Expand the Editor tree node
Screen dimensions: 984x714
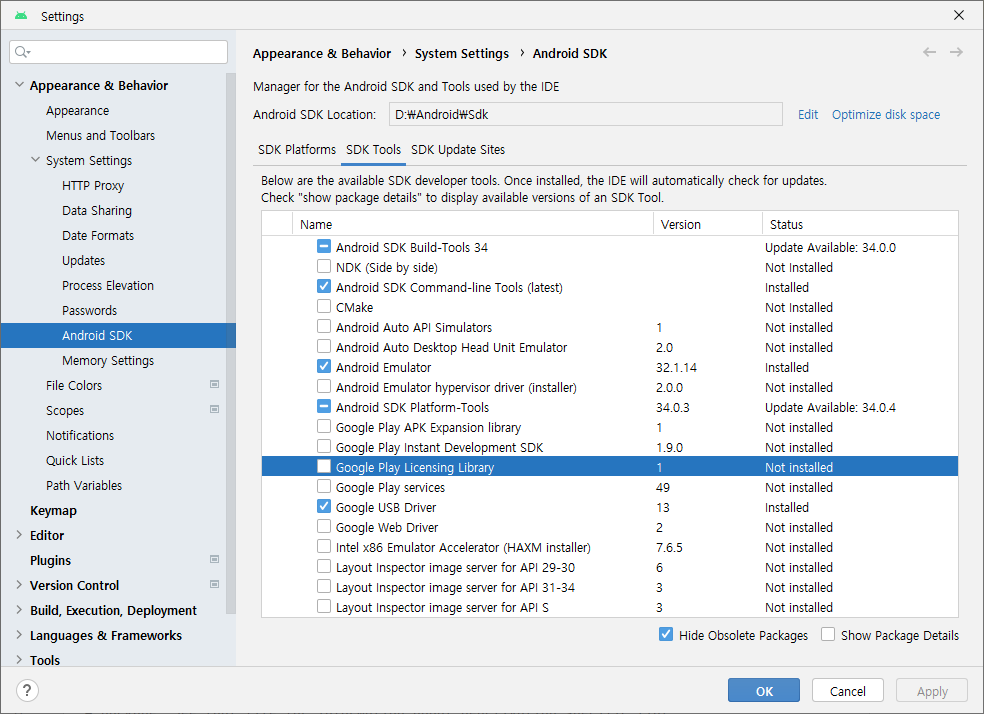pyautogui.click(x=19, y=535)
